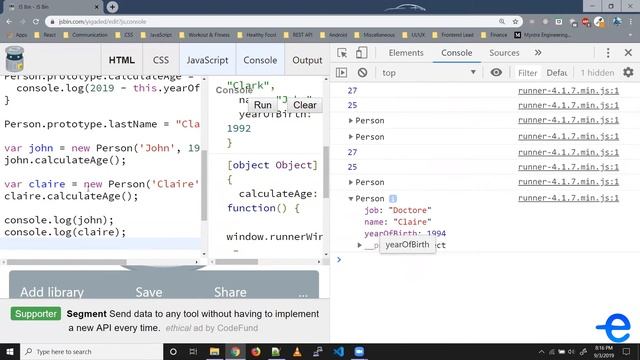
Task: Expand the first Person object entry
Action: click(350, 121)
